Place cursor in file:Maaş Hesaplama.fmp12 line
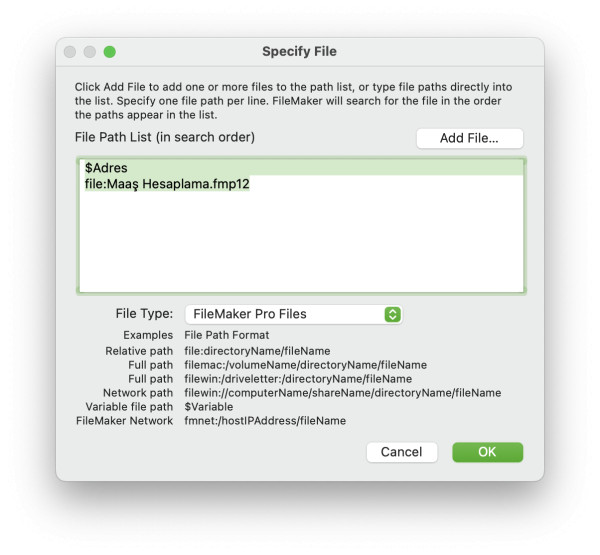Image resolution: width=600 pixels, height=555 pixels. tap(167, 184)
